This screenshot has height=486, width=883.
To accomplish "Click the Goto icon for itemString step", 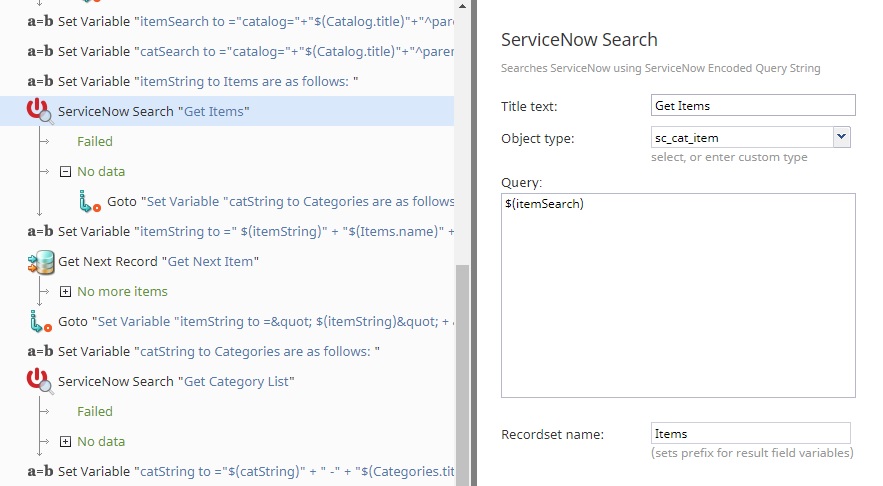I will pyautogui.click(x=41, y=322).
